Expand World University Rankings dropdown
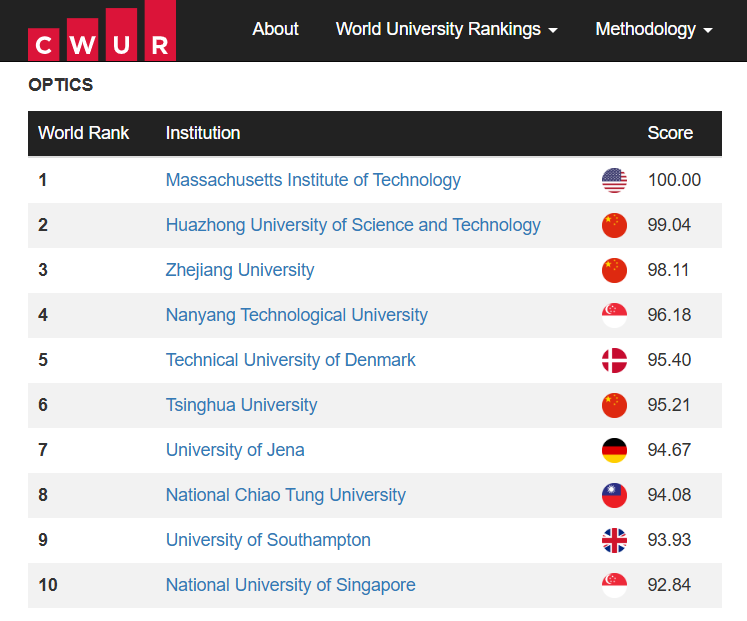The width and height of the screenshot is (747, 621). (446, 29)
